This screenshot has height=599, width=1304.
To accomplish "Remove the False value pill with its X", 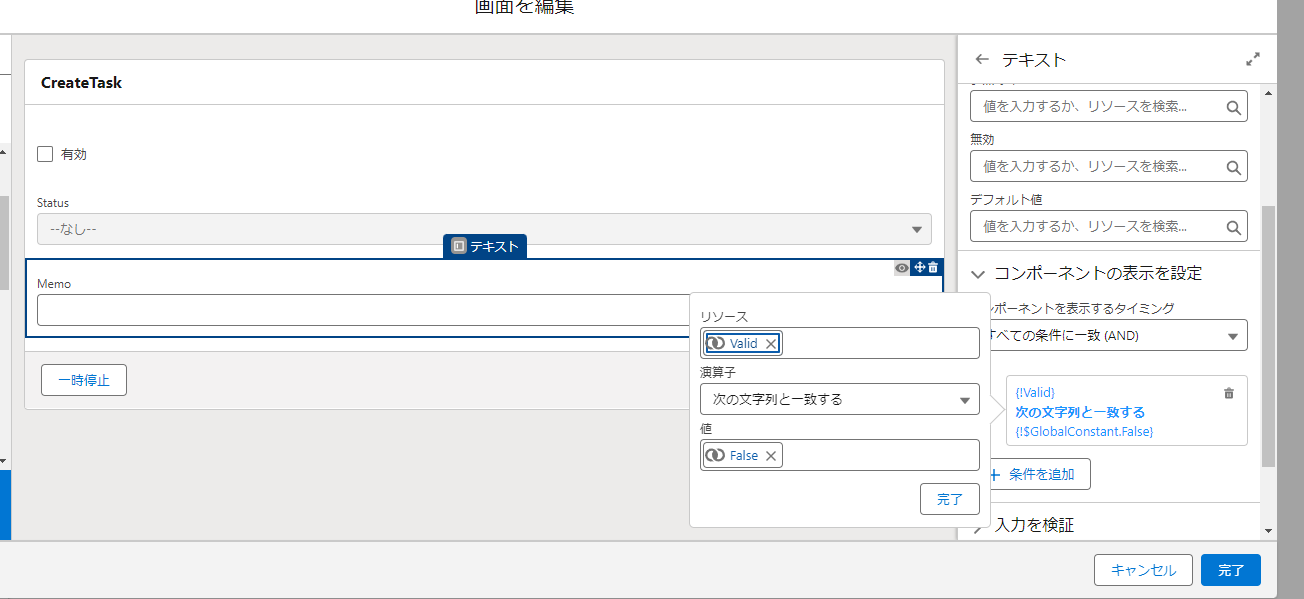I will [770, 455].
